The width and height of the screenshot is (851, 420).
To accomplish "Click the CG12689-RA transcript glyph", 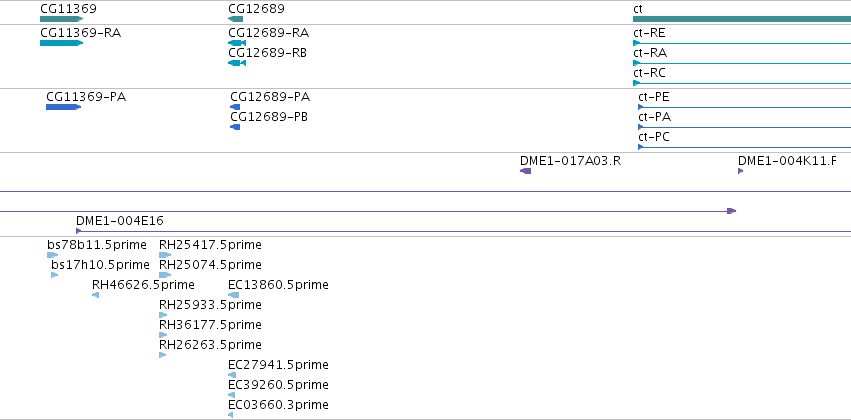I will tap(237, 43).
